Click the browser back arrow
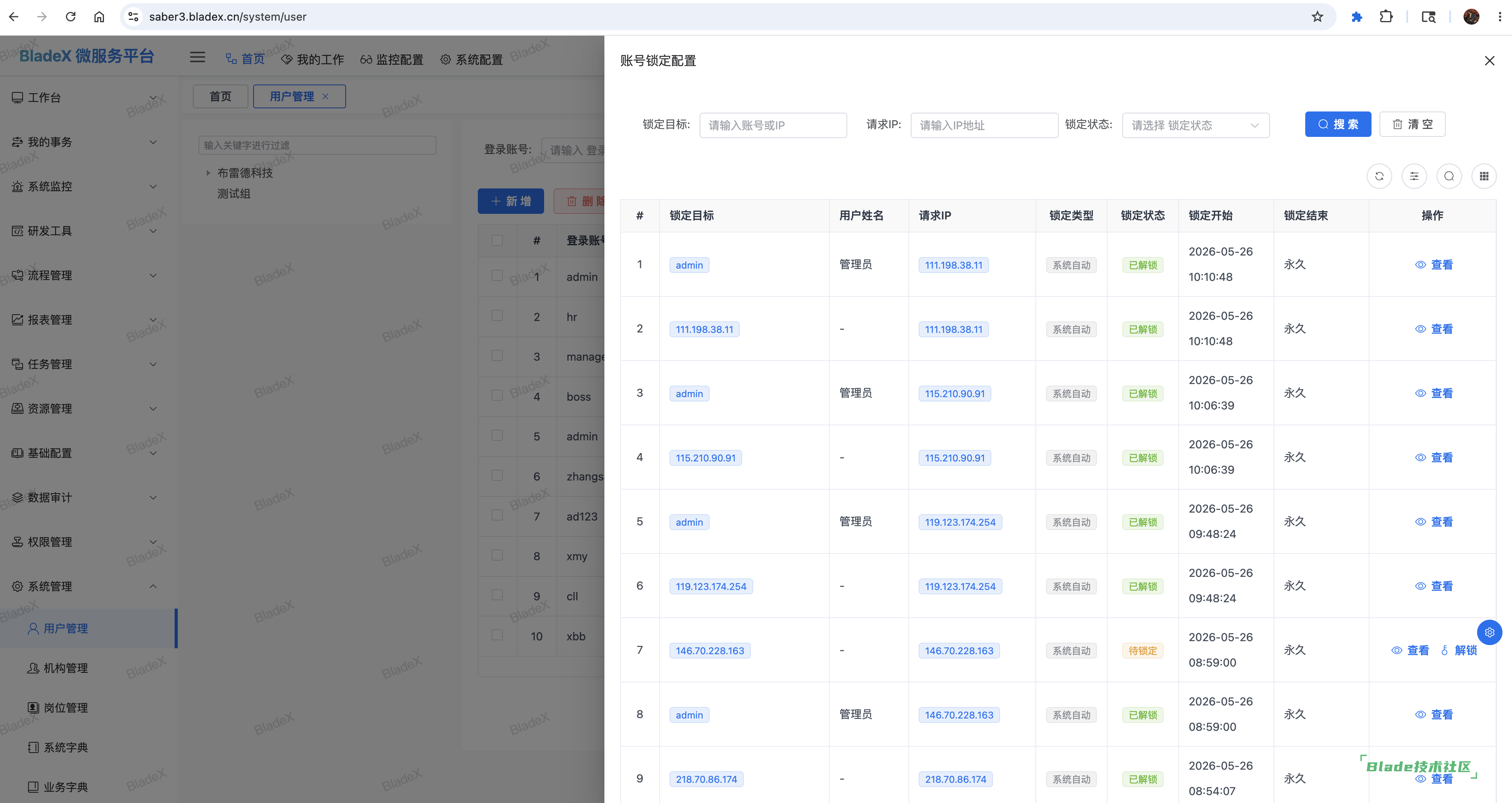 point(13,16)
